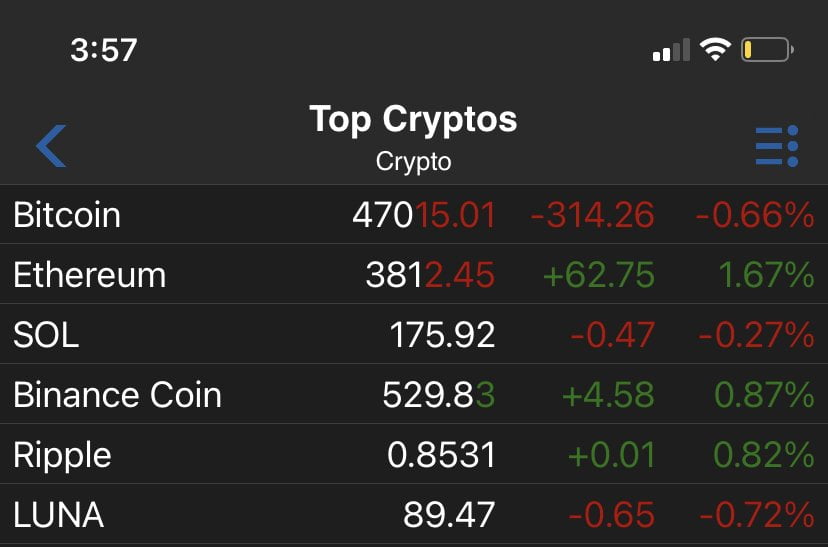Tap Ethereum change +62.75
828x547 pixels.
(598, 275)
